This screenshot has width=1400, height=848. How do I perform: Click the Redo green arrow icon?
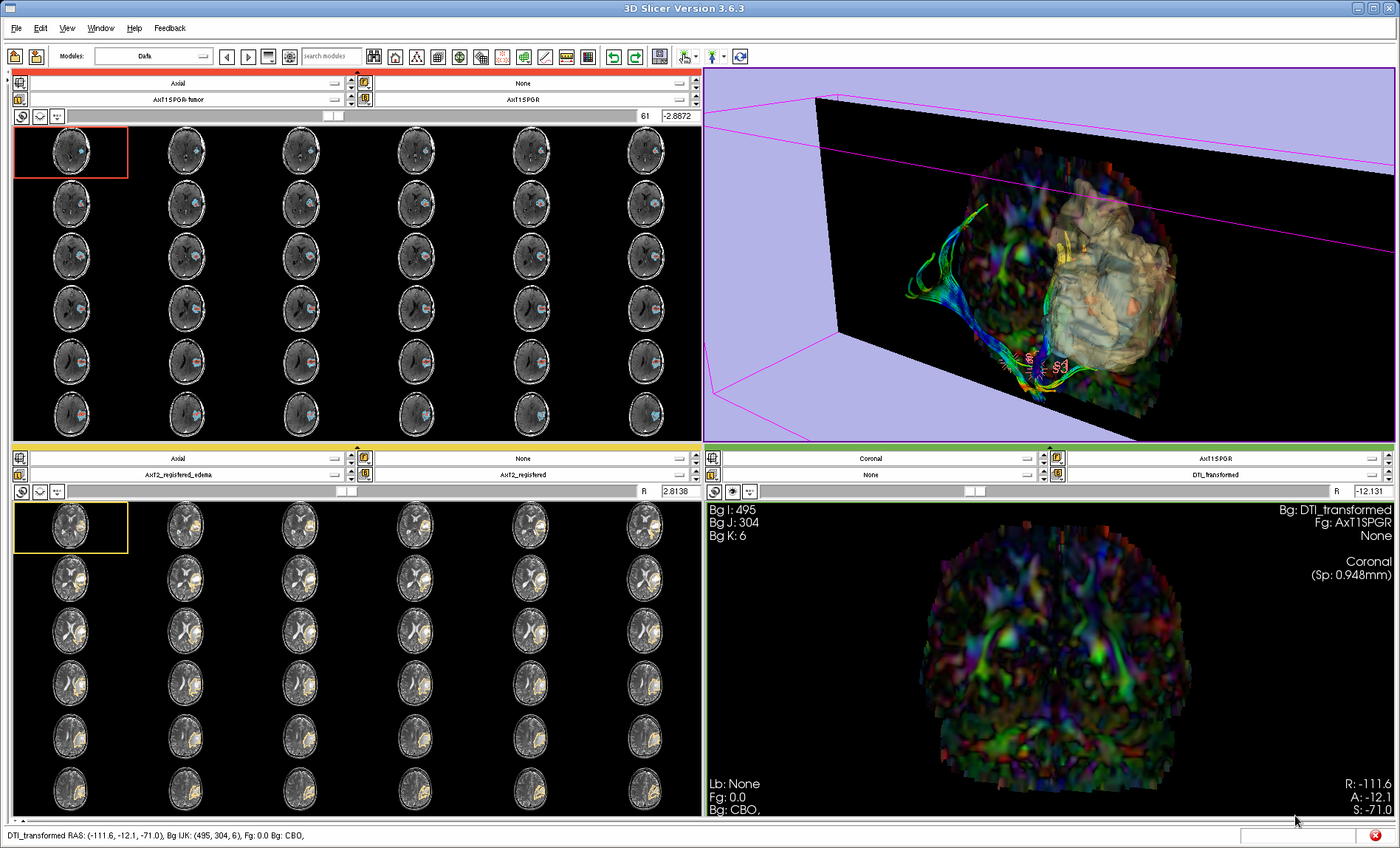[634, 57]
